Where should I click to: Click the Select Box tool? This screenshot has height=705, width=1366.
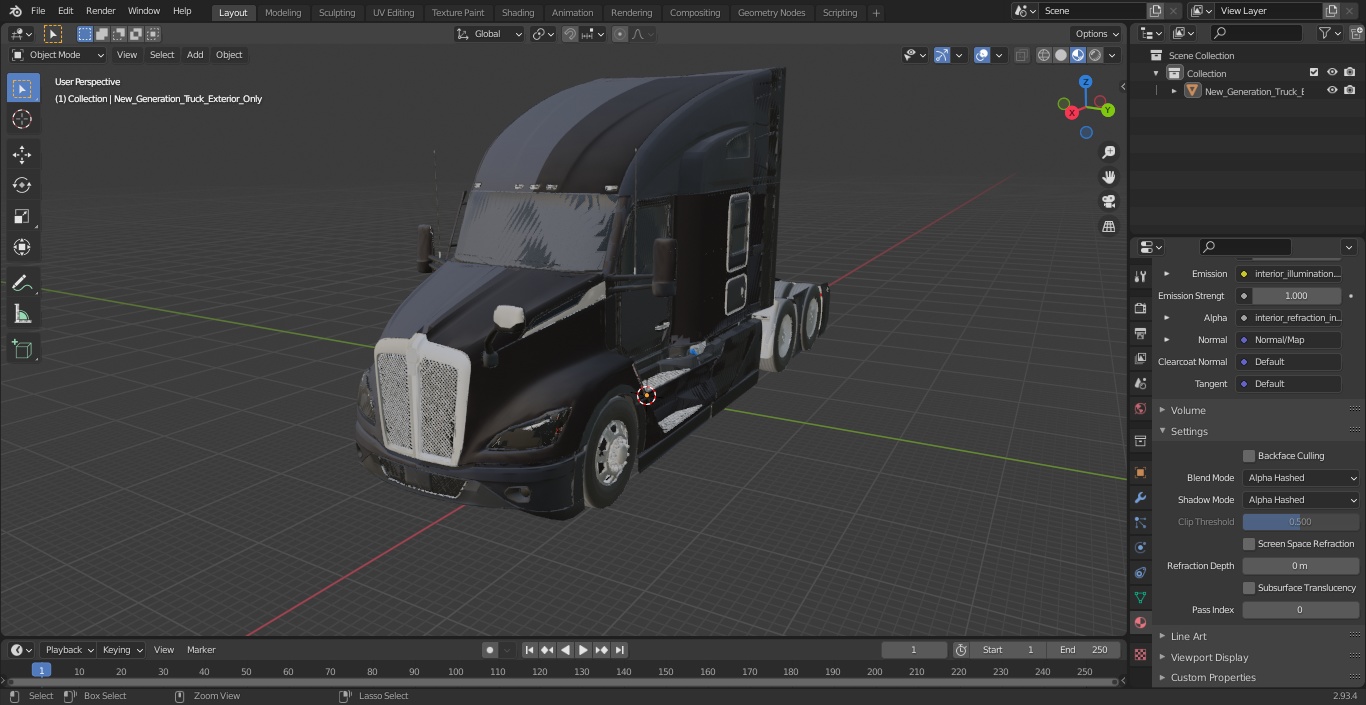tap(22, 88)
